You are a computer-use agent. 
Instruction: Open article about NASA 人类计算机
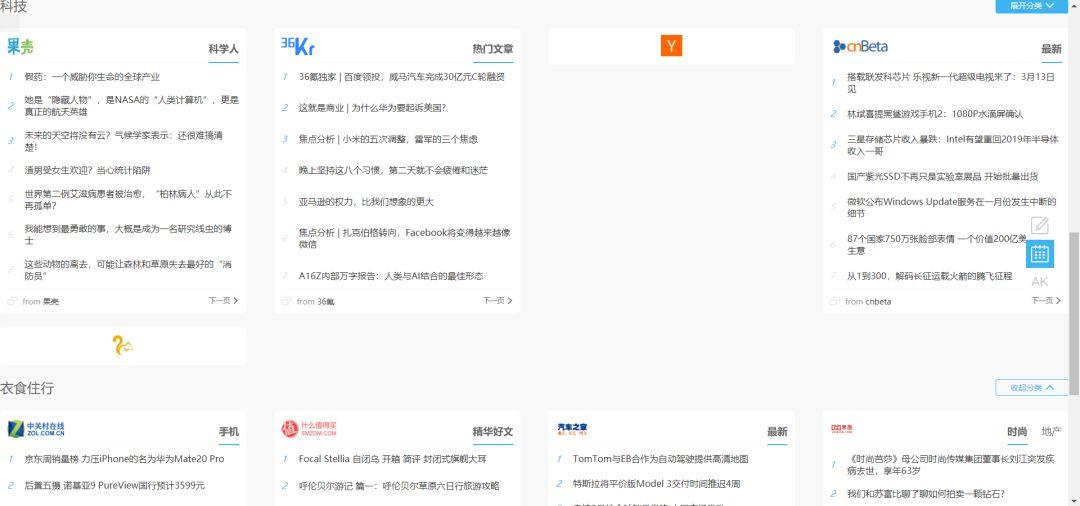pyautogui.click(x=131, y=105)
